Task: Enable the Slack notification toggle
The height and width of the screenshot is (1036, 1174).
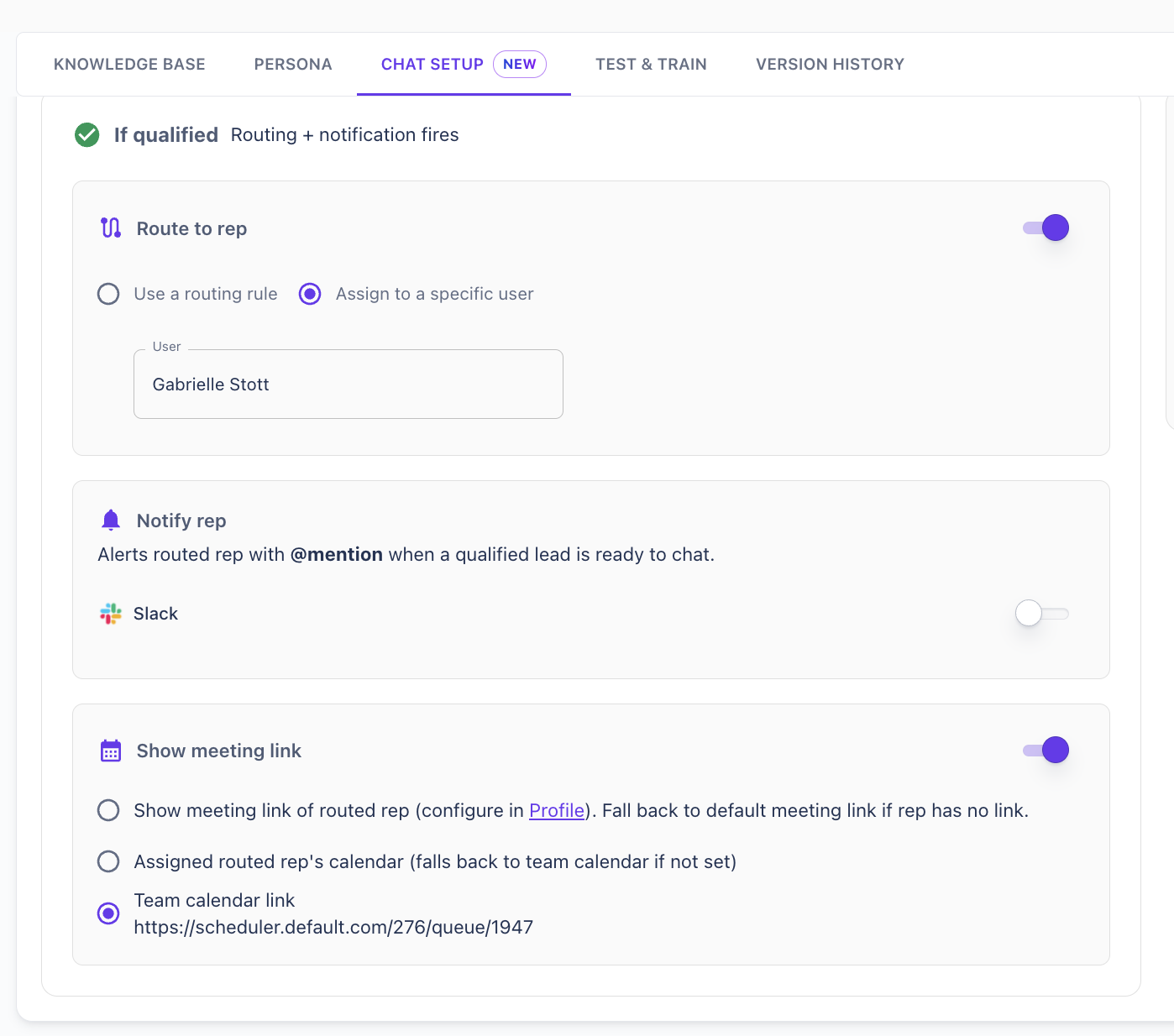Action: click(x=1041, y=614)
